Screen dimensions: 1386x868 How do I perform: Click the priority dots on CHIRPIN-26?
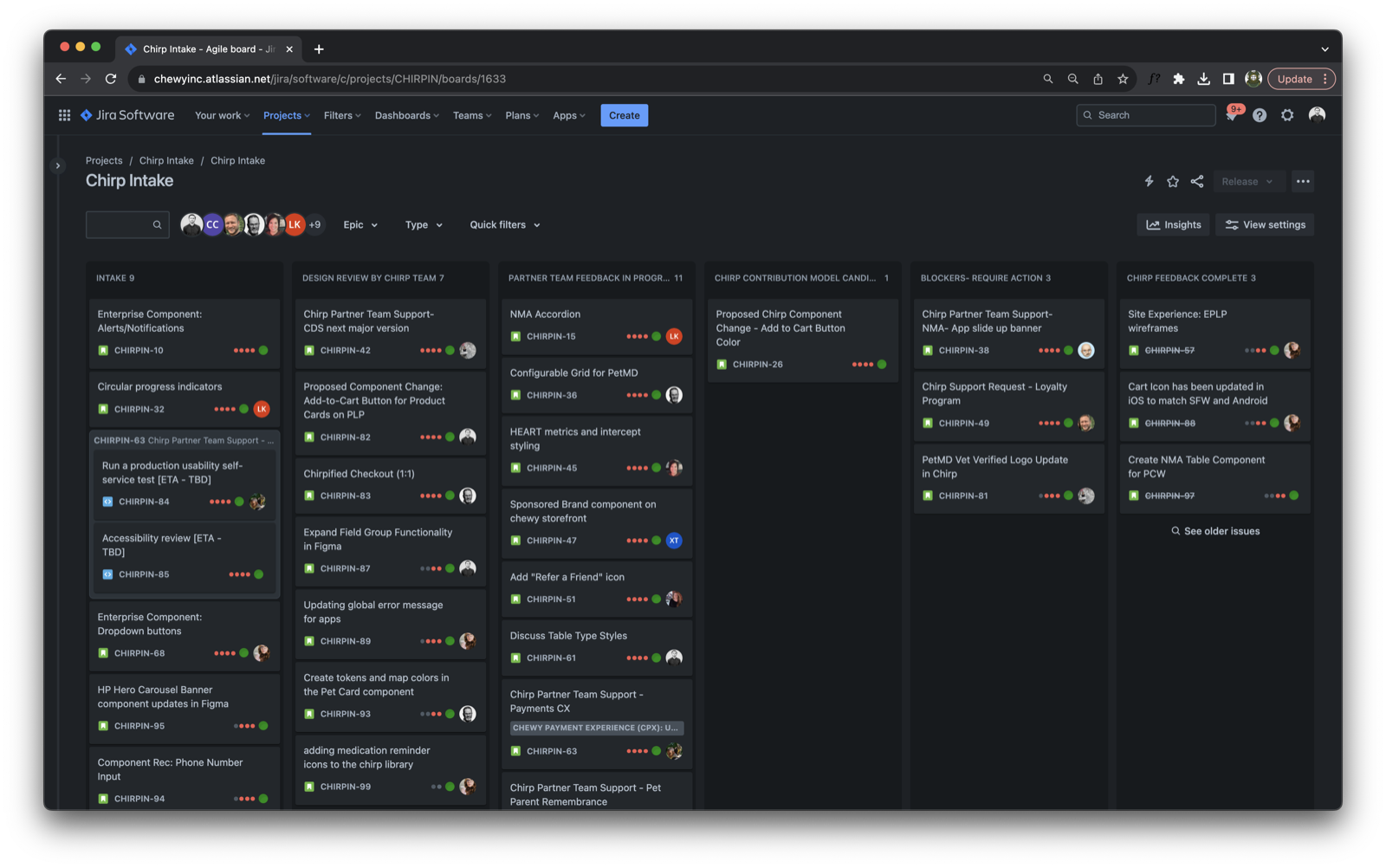(x=862, y=365)
